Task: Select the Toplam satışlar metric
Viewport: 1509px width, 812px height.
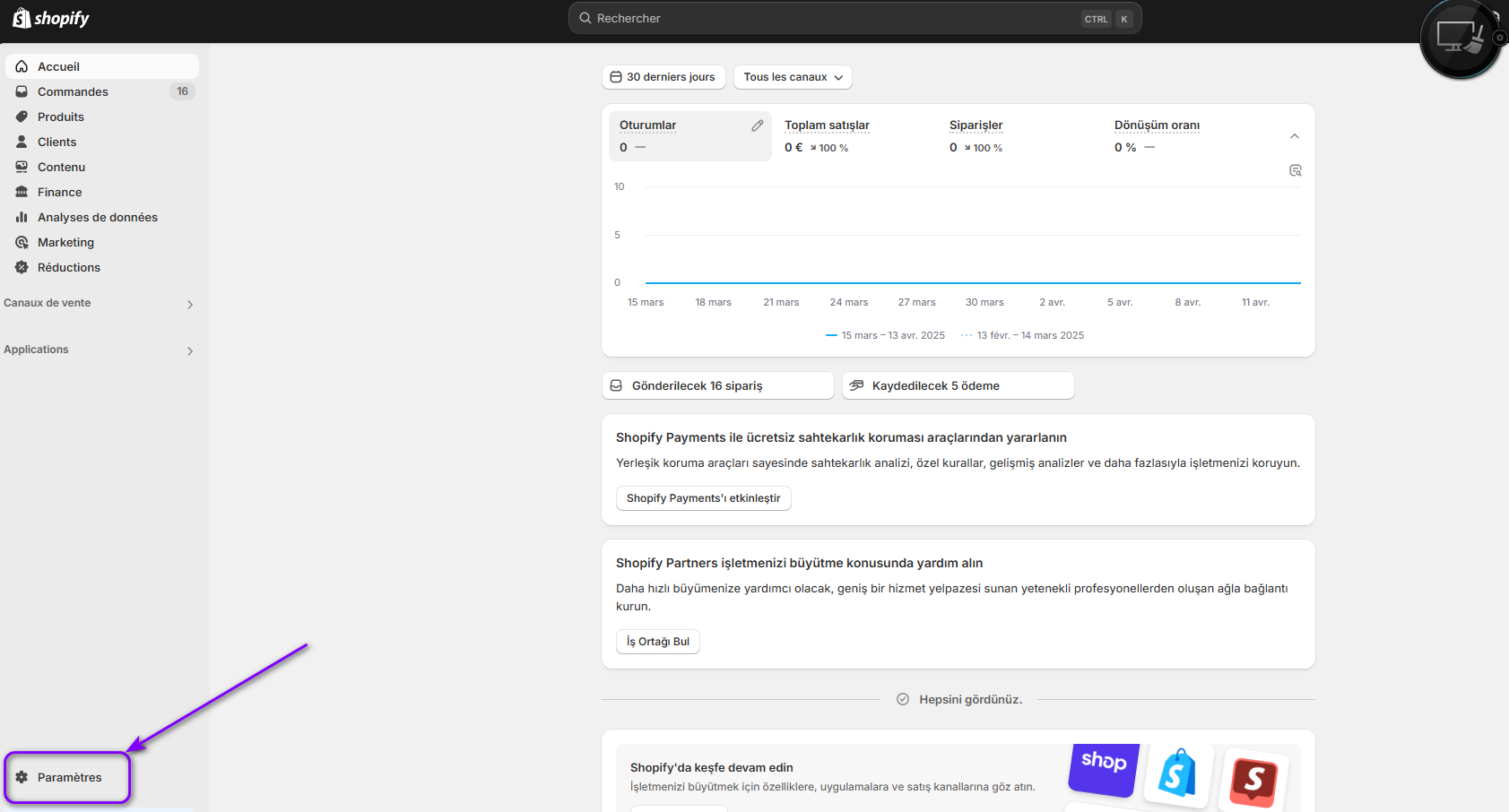Action: (x=854, y=136)
